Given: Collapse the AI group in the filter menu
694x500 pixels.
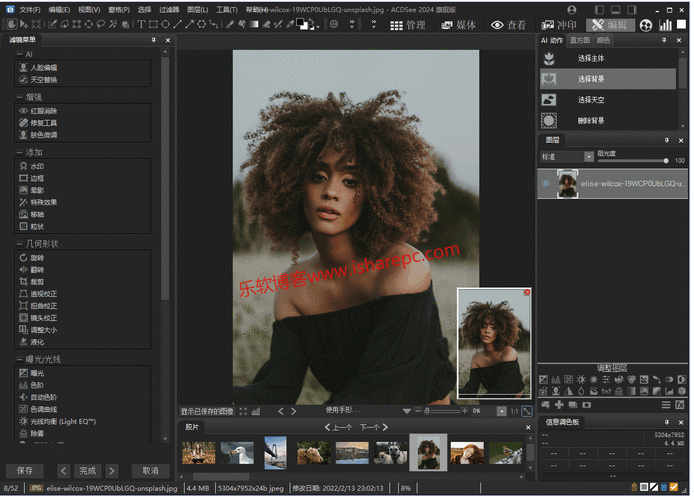Looking at the screenshot, I should point(19,53).
